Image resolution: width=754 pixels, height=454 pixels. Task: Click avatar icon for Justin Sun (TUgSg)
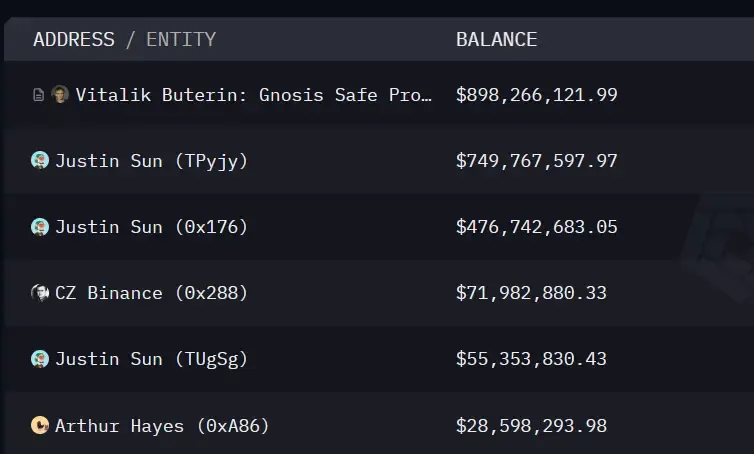tap(40, 359)
